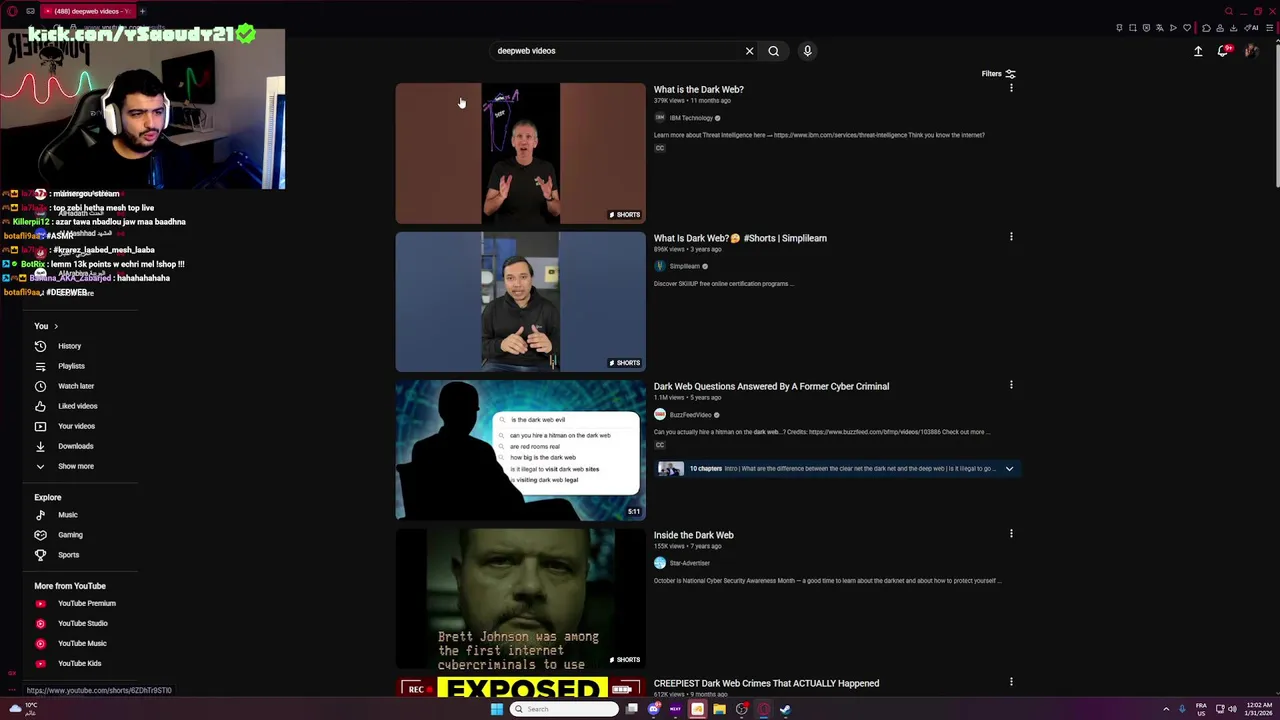Image resolution: width=1280 pixels, height=720 pixels.
Task: Play the 'Inside the Dark Web' thumbnail
Action: click(x=520, y=598)
